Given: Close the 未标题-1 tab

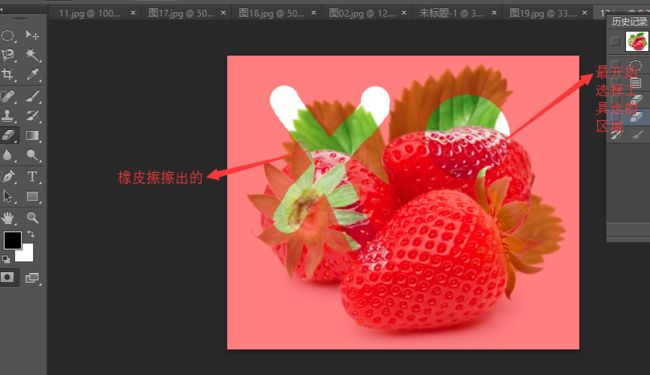Looking at the screenshot, I should click(494, 13).
